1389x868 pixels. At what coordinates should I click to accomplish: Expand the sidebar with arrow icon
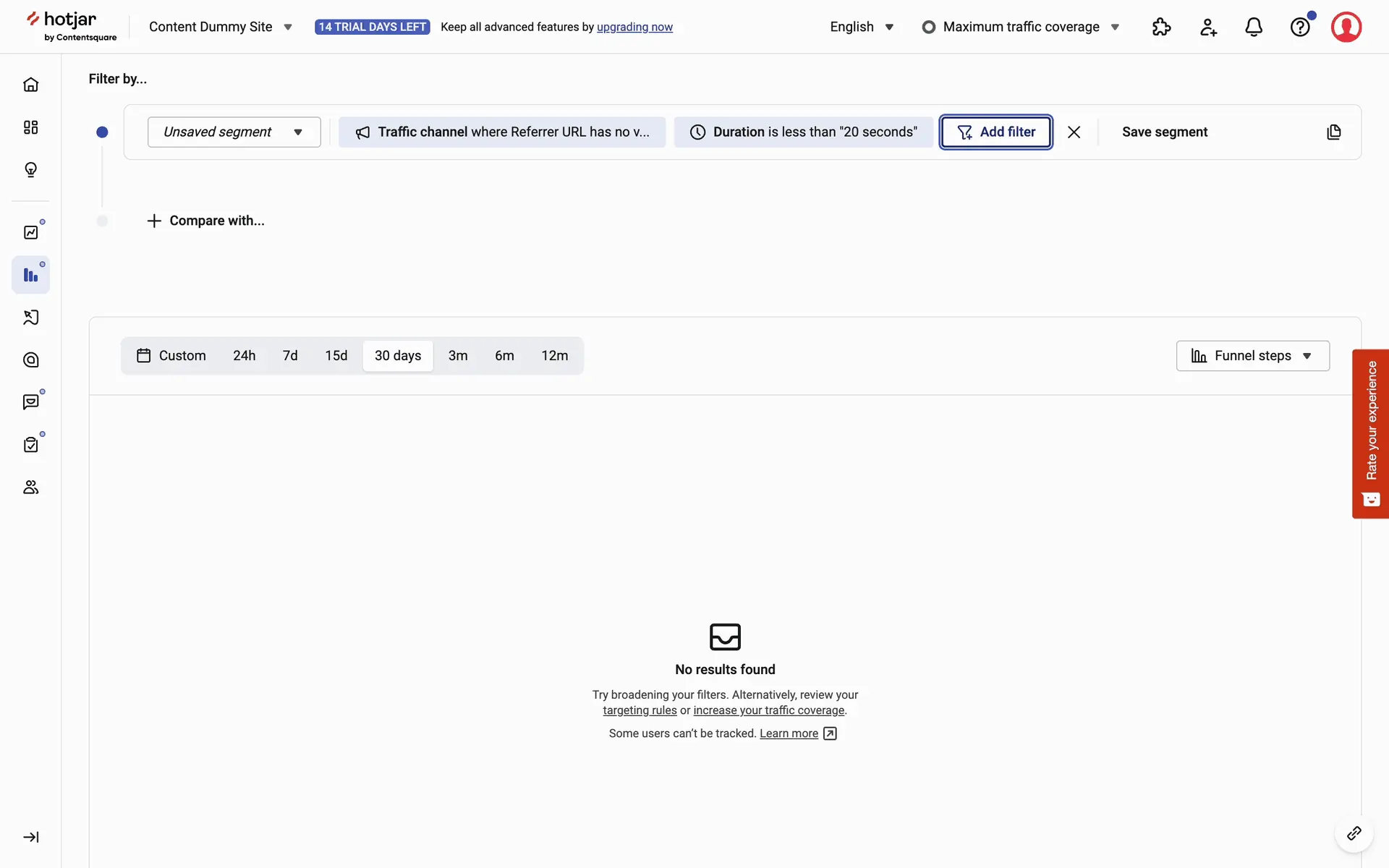(30, 837)
